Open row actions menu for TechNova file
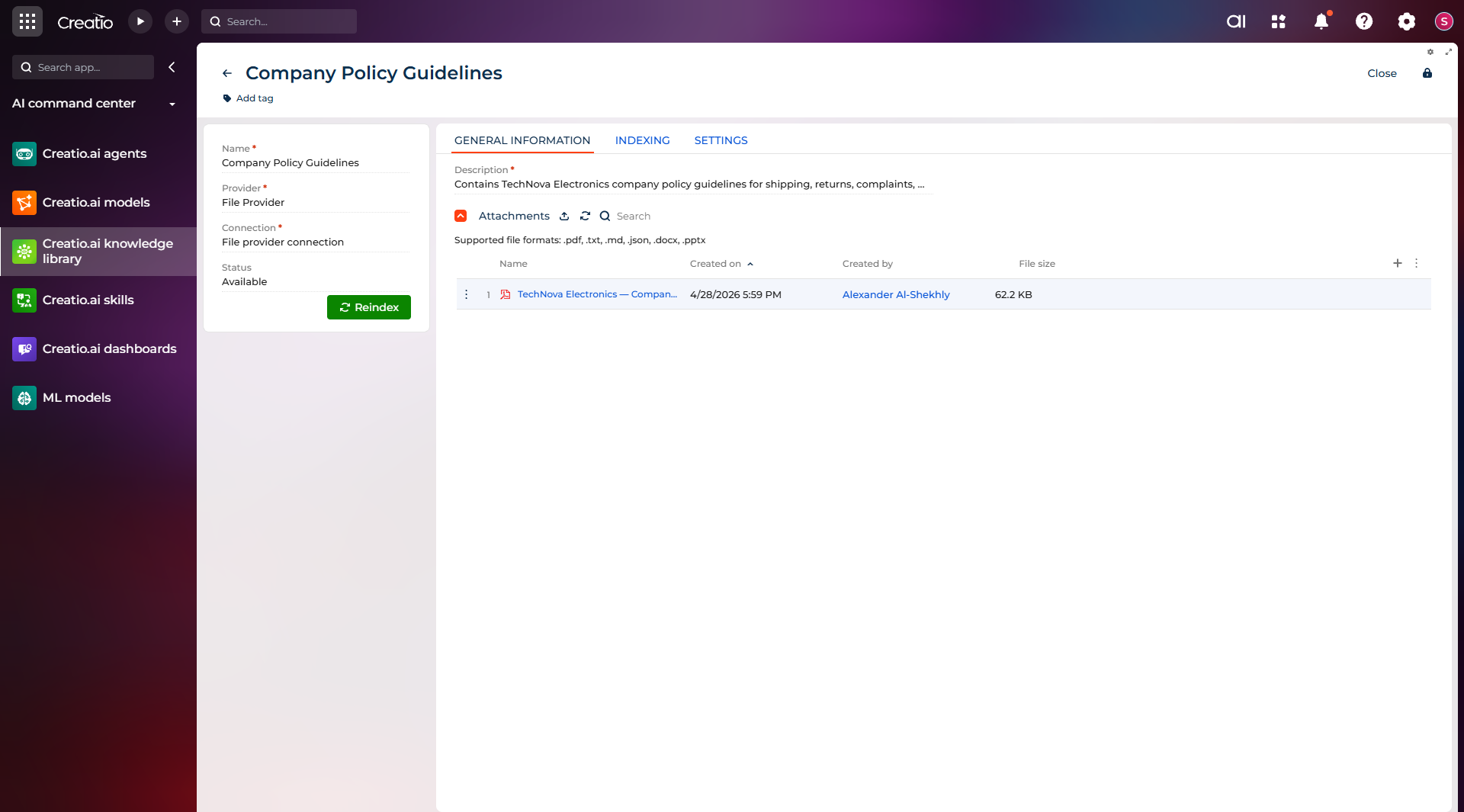The width and height of the screenshot is (1464, 812). point(467,294)
